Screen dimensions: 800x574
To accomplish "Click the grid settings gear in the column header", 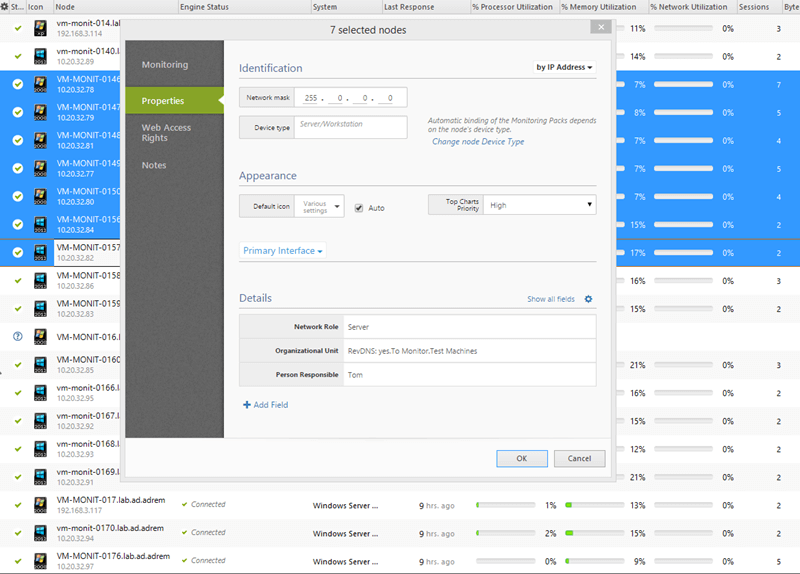I will (x=5, y=7).
